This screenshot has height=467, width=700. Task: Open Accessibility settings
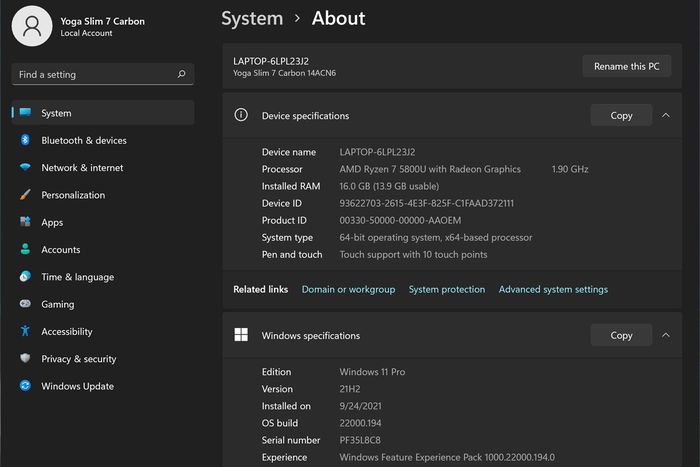click(103, 331)
